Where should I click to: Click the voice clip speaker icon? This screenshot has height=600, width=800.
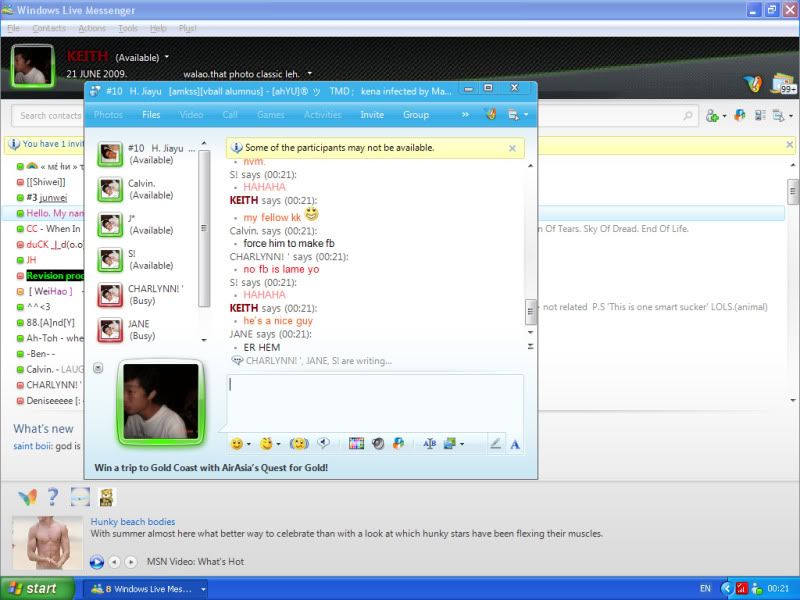click(x=324, y=443)
